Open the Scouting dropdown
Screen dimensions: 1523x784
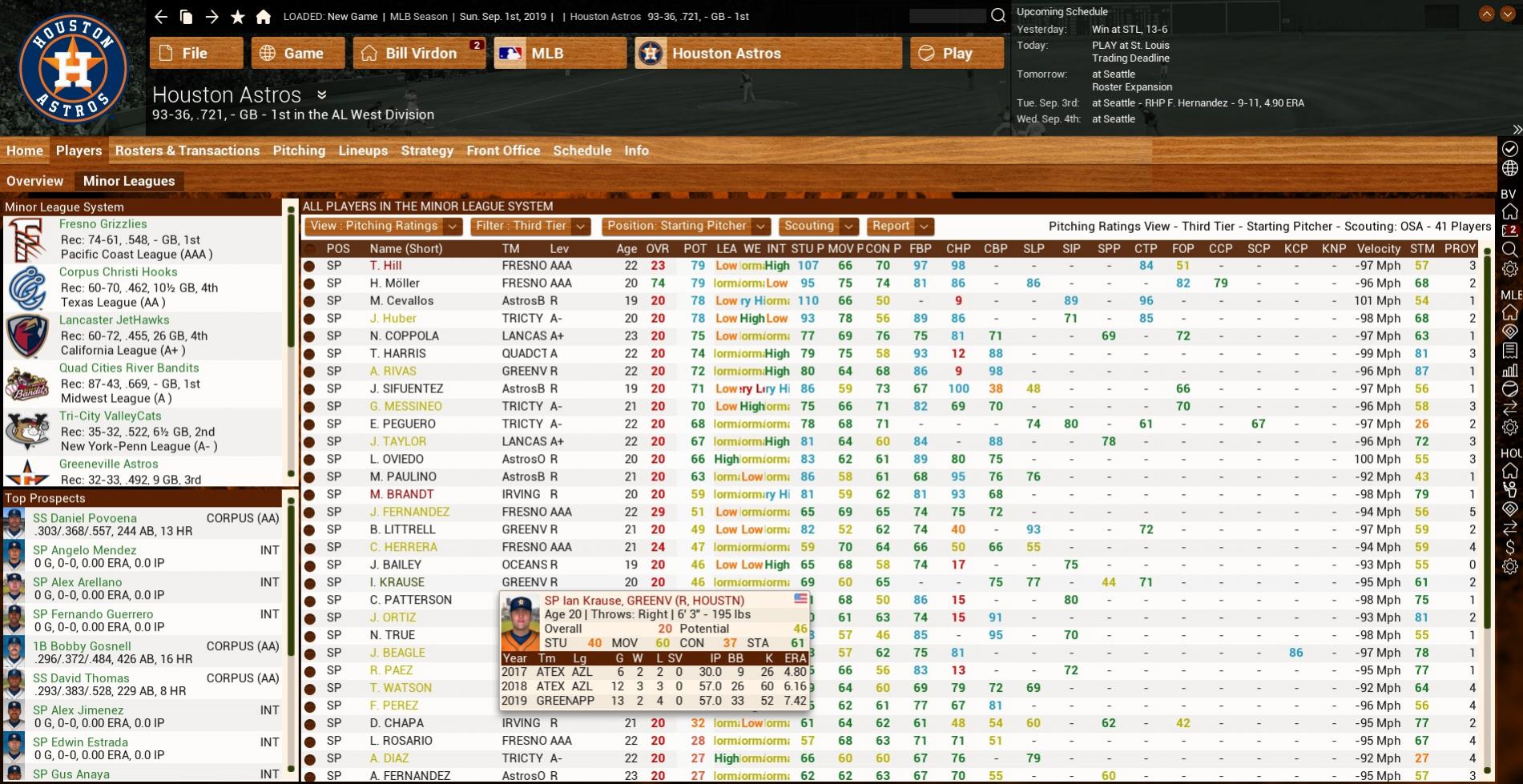pyautogui.click(x=817, y=227)
